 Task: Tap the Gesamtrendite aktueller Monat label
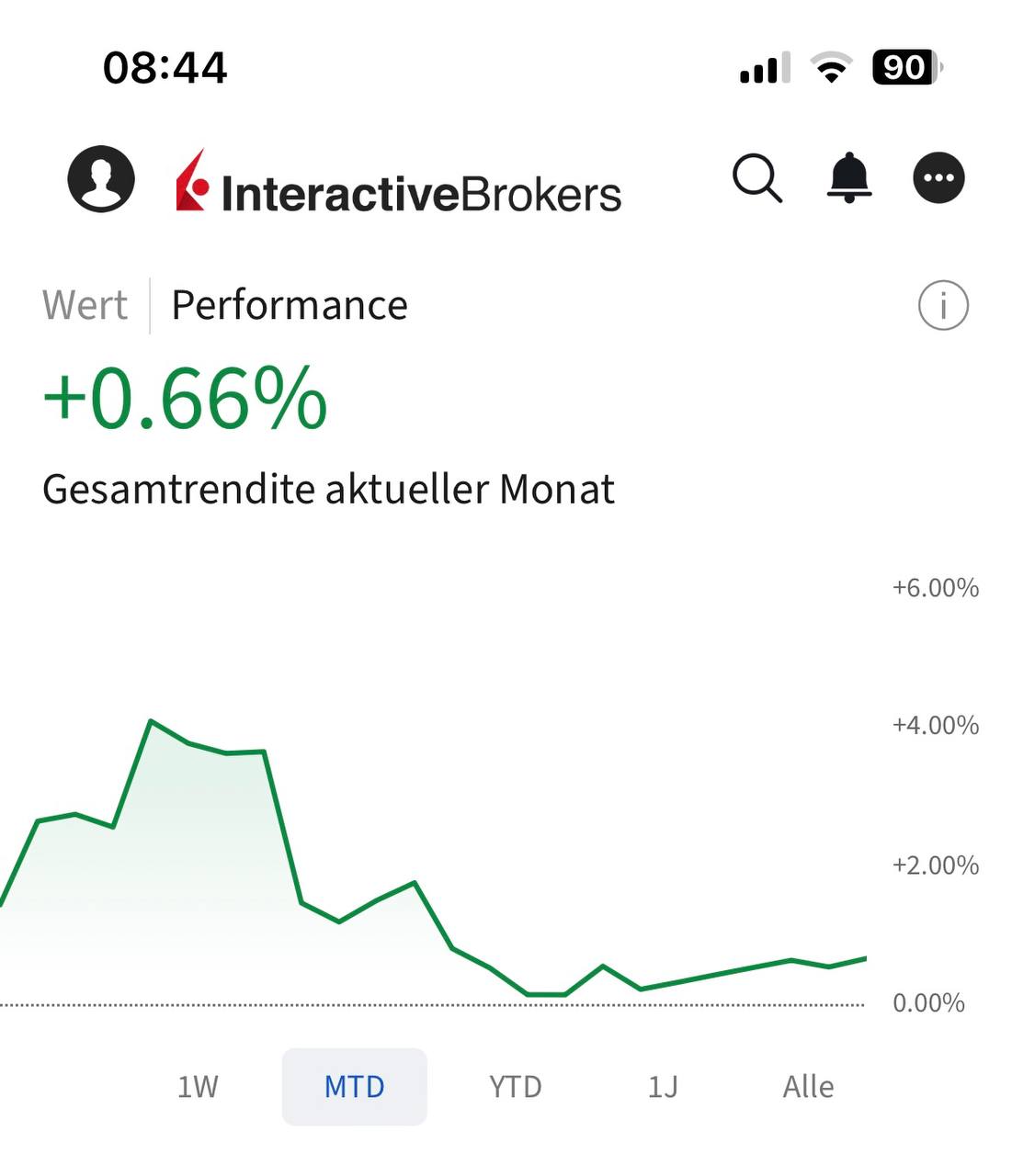pos(328,489)
